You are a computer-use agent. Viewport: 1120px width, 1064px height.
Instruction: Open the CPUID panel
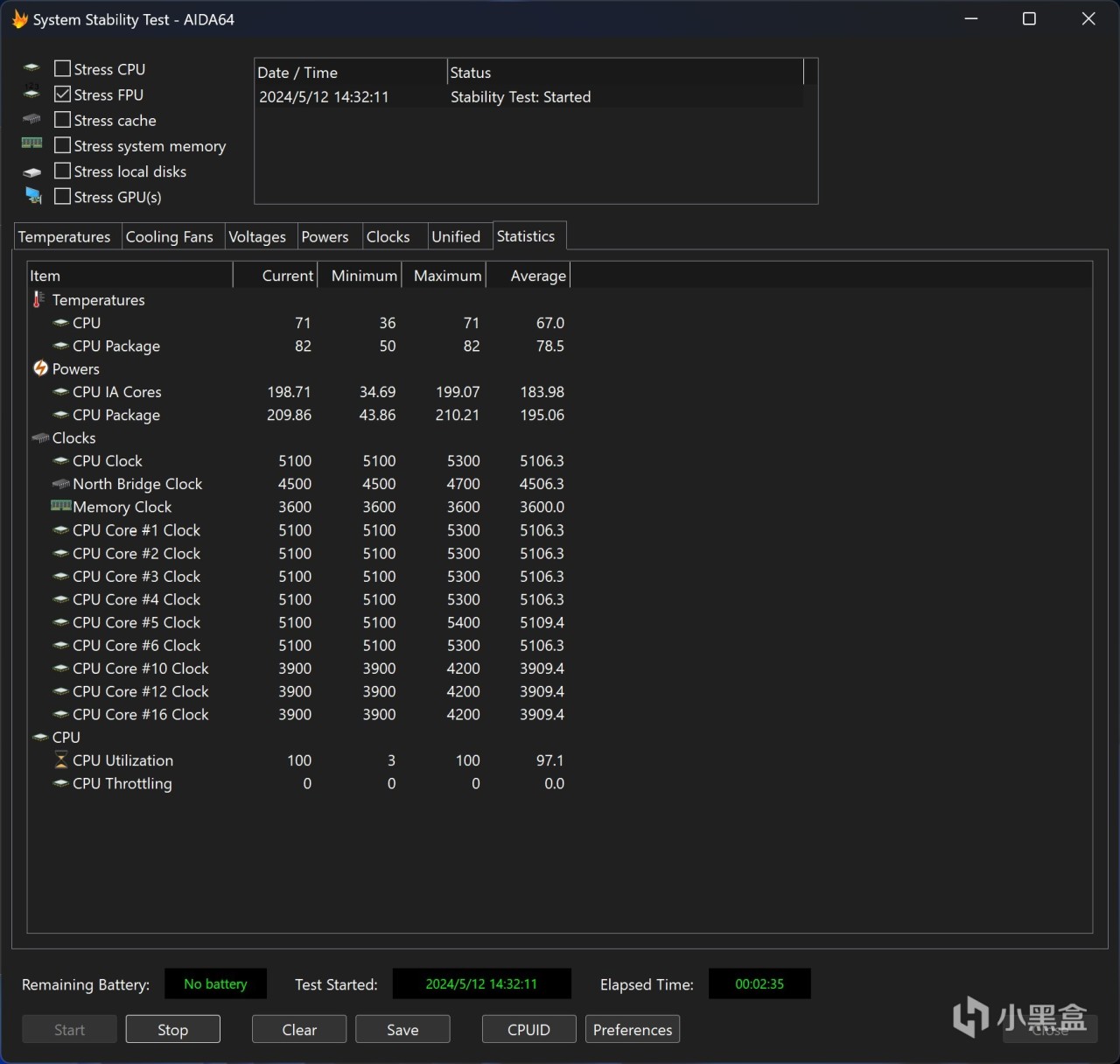click(x=529, y=1030)
